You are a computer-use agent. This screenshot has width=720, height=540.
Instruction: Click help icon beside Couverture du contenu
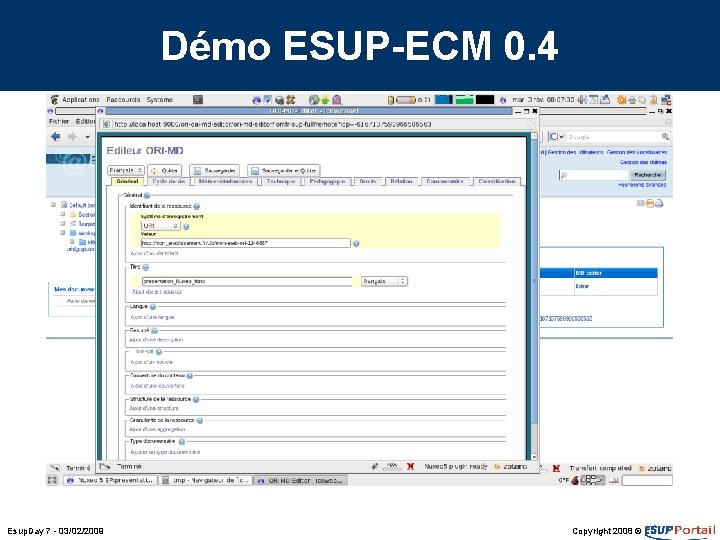190,376
